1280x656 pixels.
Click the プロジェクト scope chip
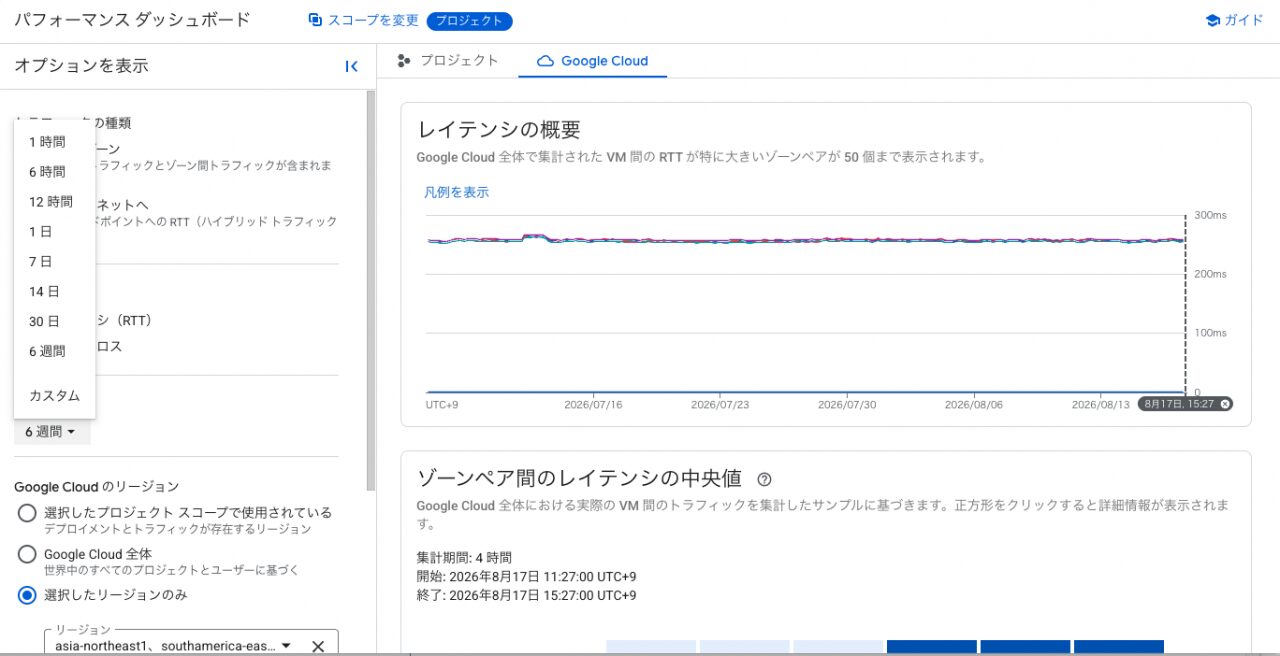(x=469, y=20)
